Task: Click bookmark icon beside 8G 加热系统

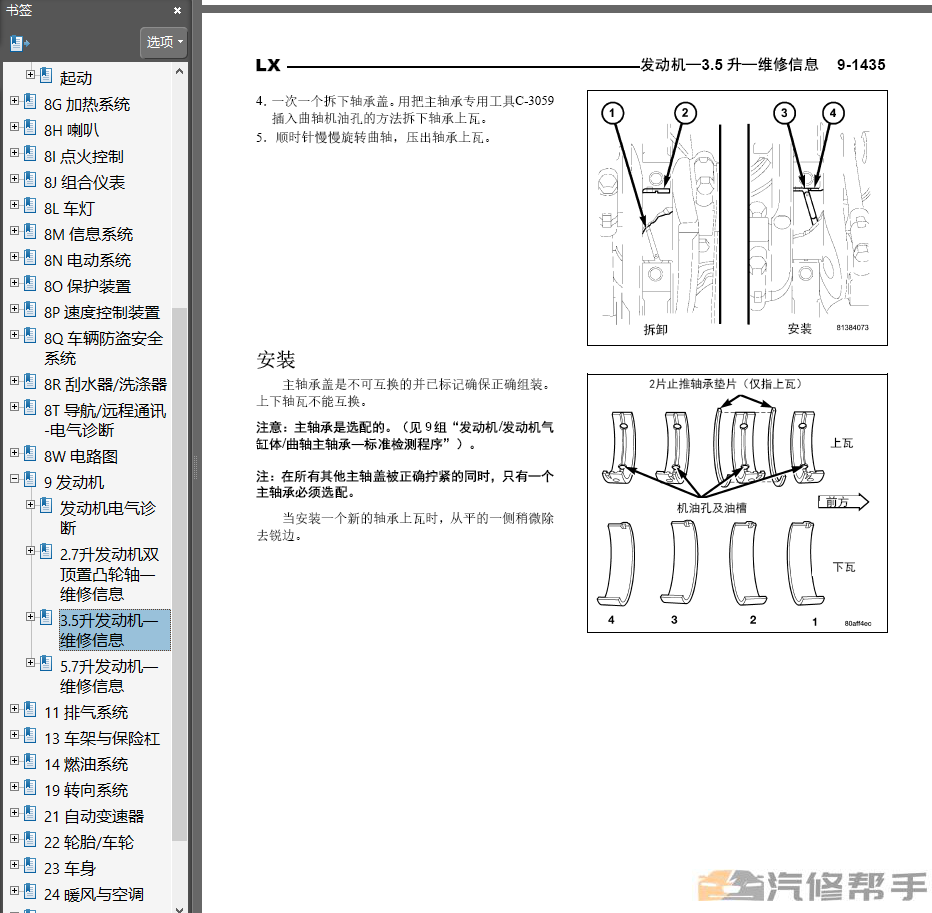Action: coord(30,102)
